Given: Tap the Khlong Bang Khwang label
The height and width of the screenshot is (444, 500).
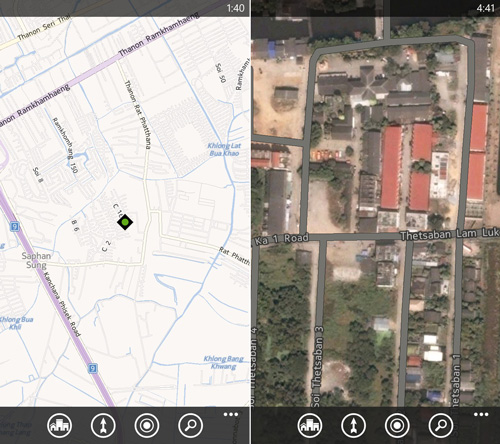Looking at the screenshot, I should 224,363.
